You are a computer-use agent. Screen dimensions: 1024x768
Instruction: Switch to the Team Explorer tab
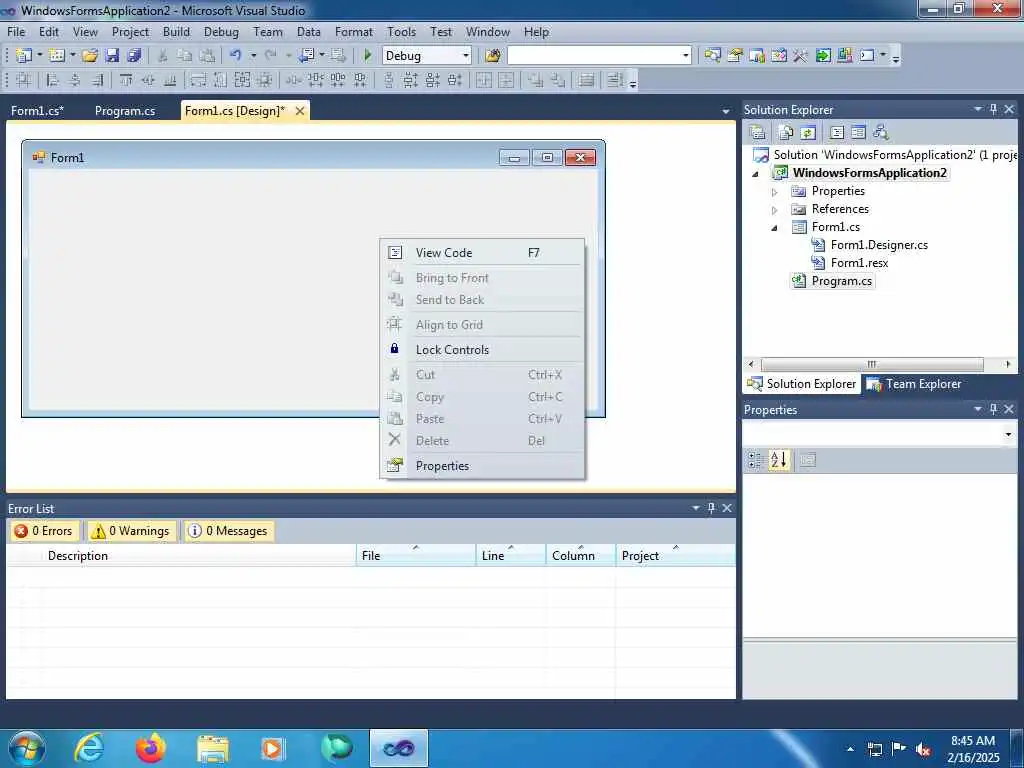click(x=914, y=384)
